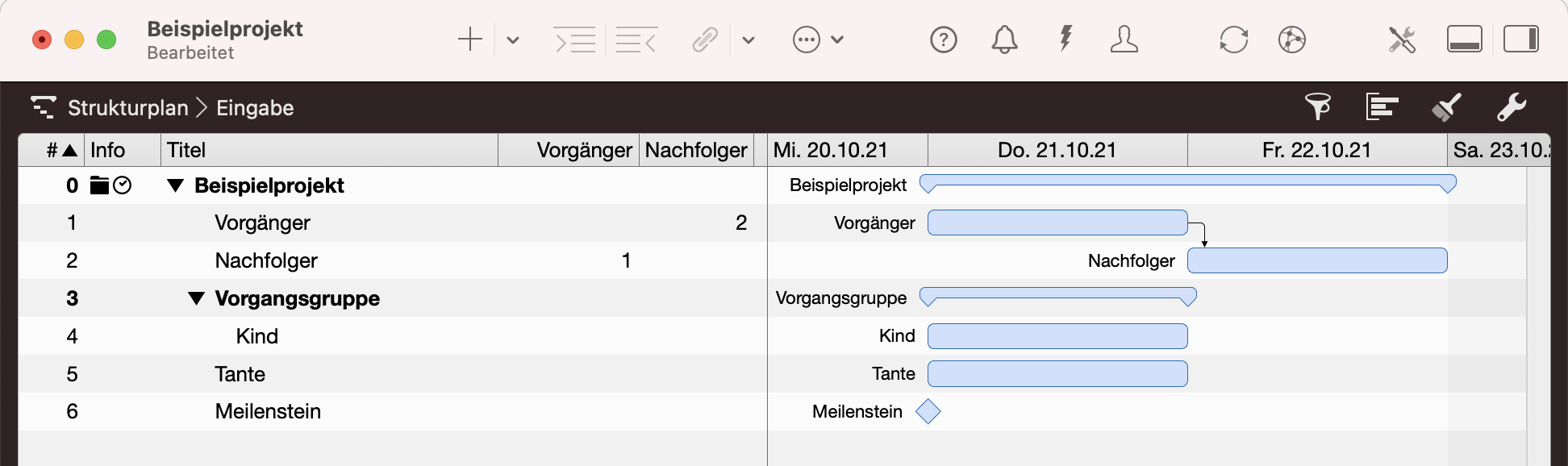Viewport: 1568px width, 466px height.
Task: Select Strukturplan in the breadcrumb bar
Action: coord(127,107)
